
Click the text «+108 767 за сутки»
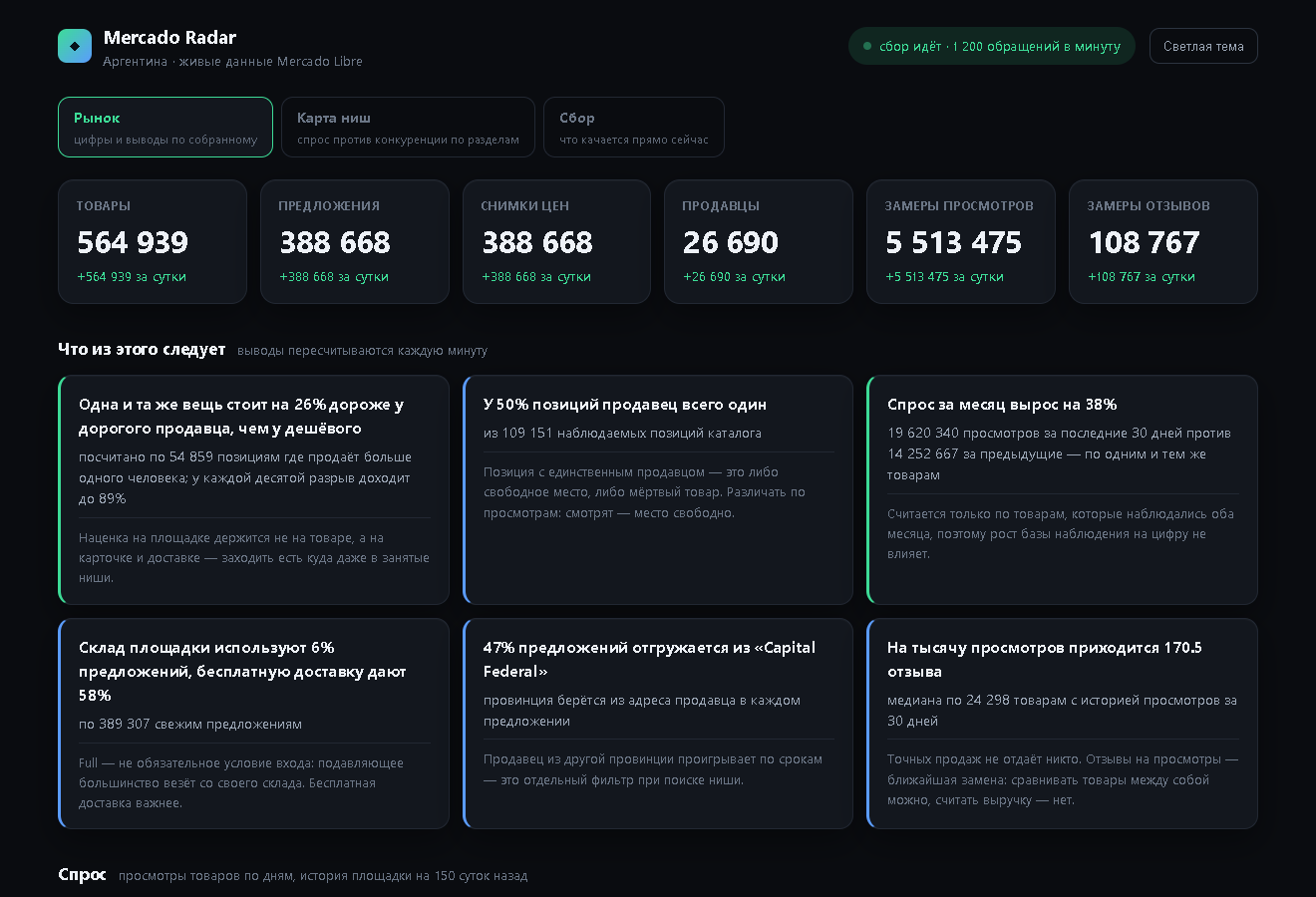point(1142,277)
